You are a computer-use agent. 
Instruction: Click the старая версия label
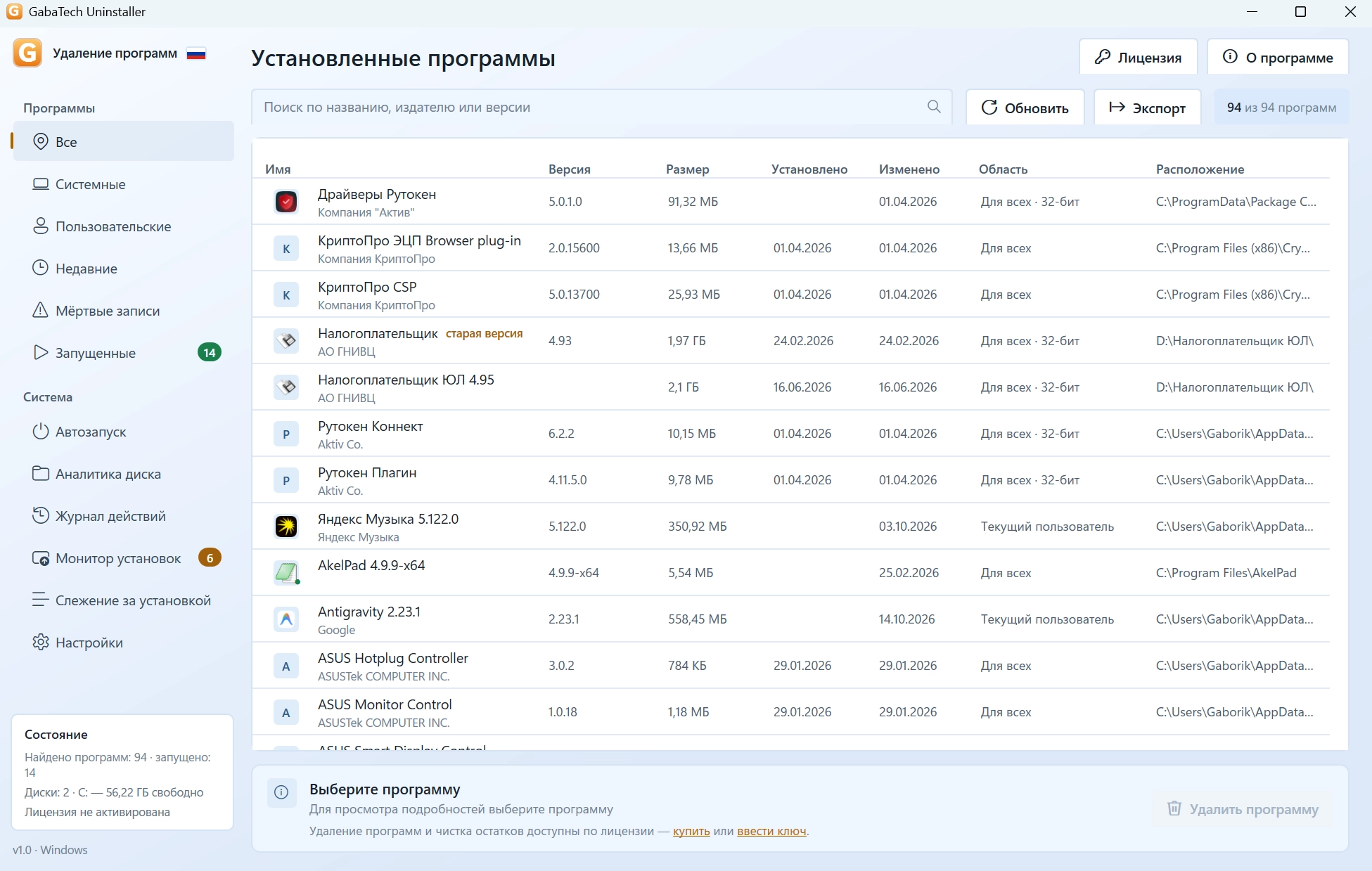484,333
